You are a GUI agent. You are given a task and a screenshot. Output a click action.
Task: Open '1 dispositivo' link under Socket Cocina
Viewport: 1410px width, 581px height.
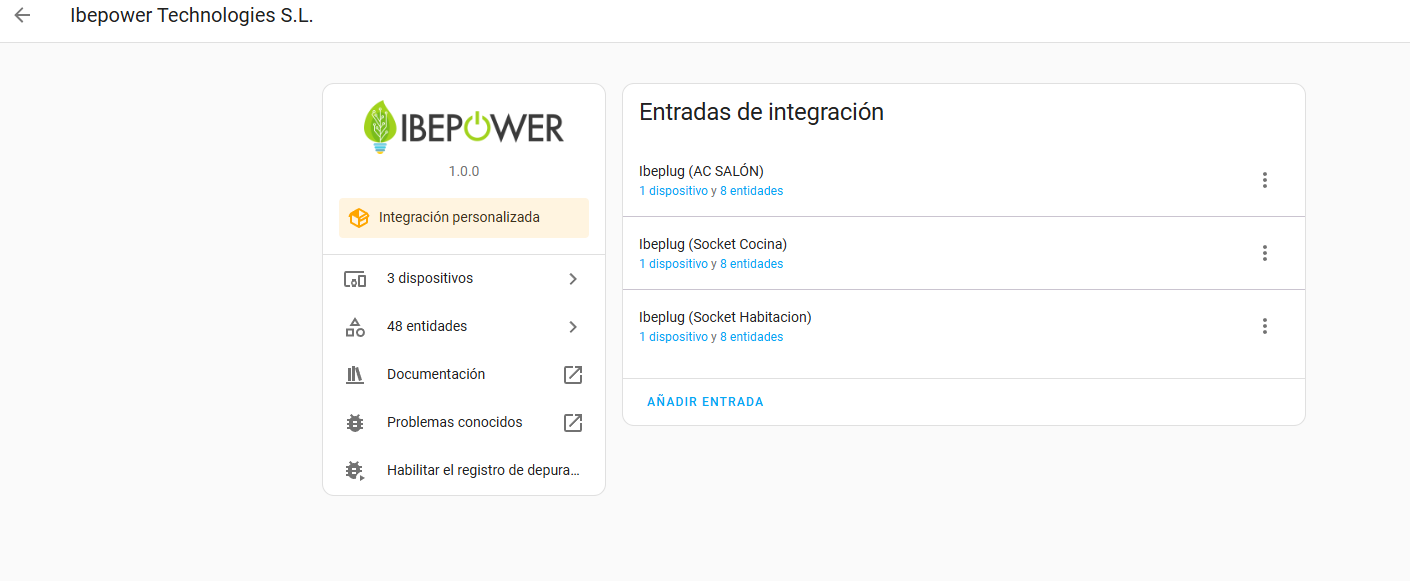(x=673, y=264)
